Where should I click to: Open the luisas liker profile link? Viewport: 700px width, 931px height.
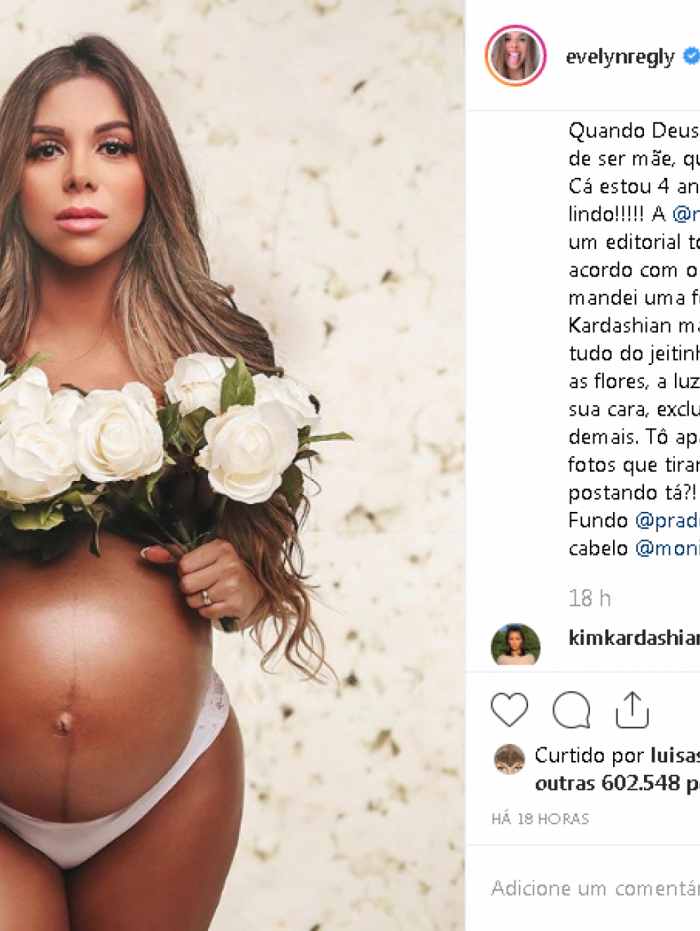pos(675,755)
